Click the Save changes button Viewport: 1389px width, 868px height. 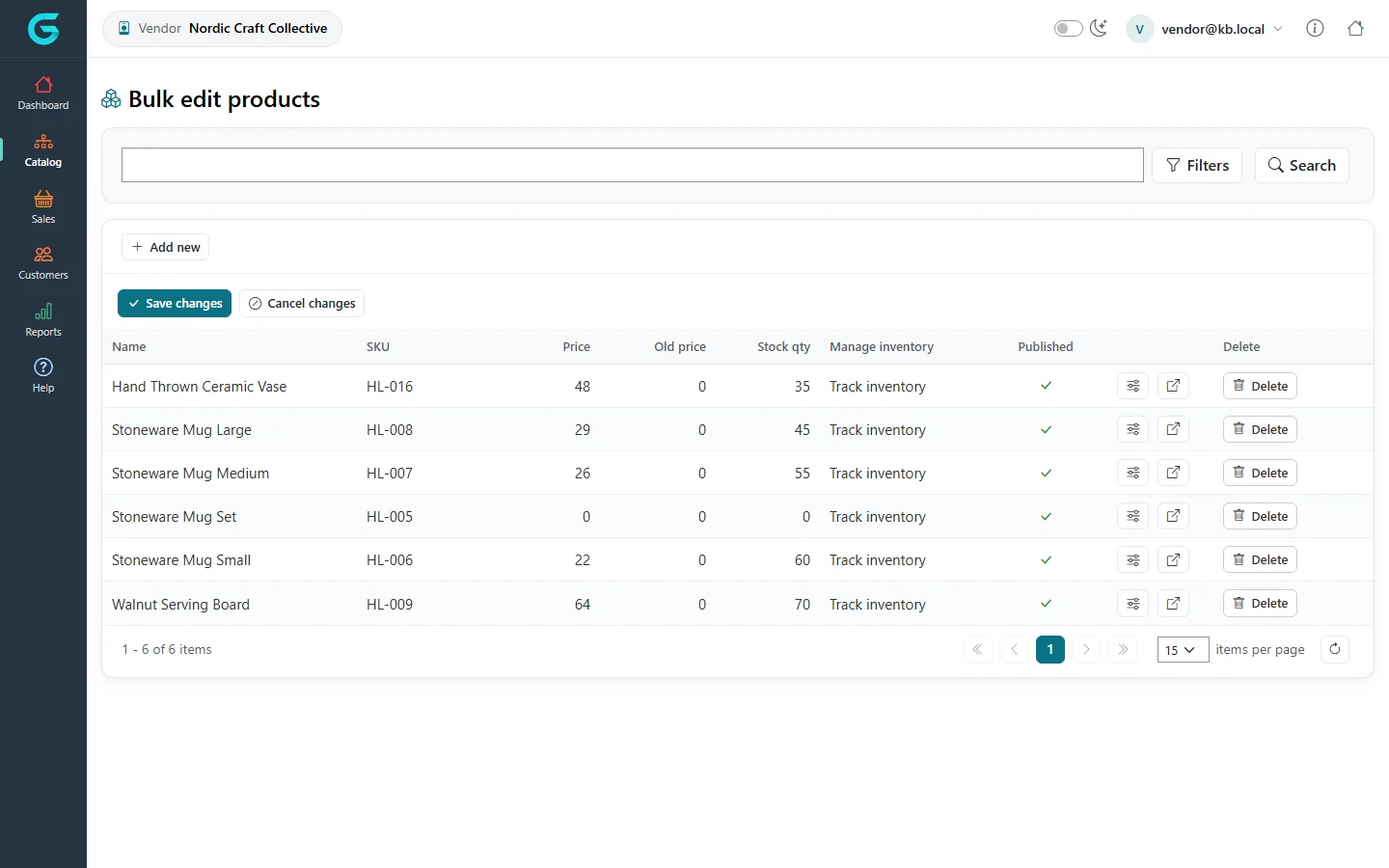[175, 303]
